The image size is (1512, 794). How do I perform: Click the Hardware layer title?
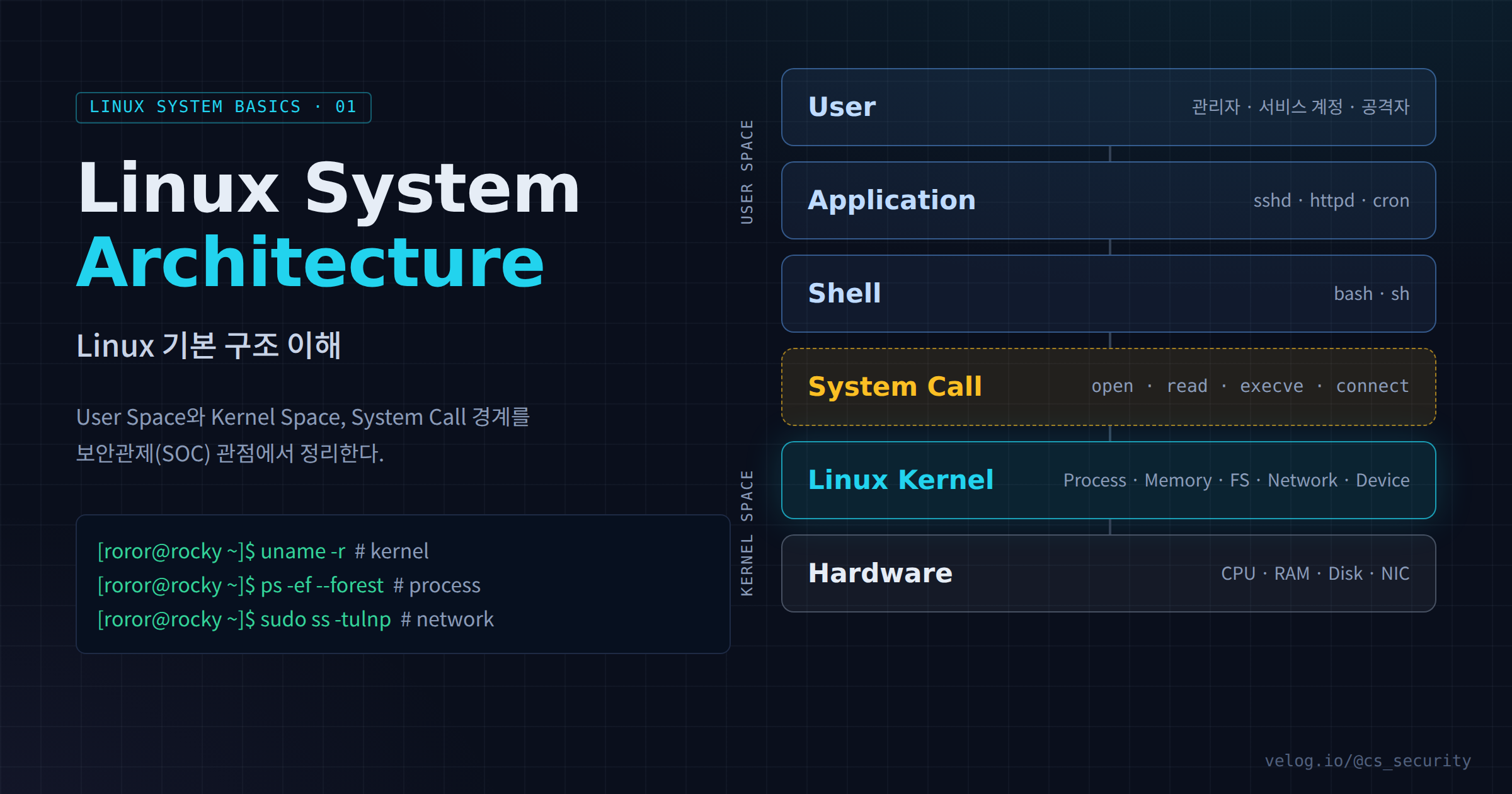[880, 573]
